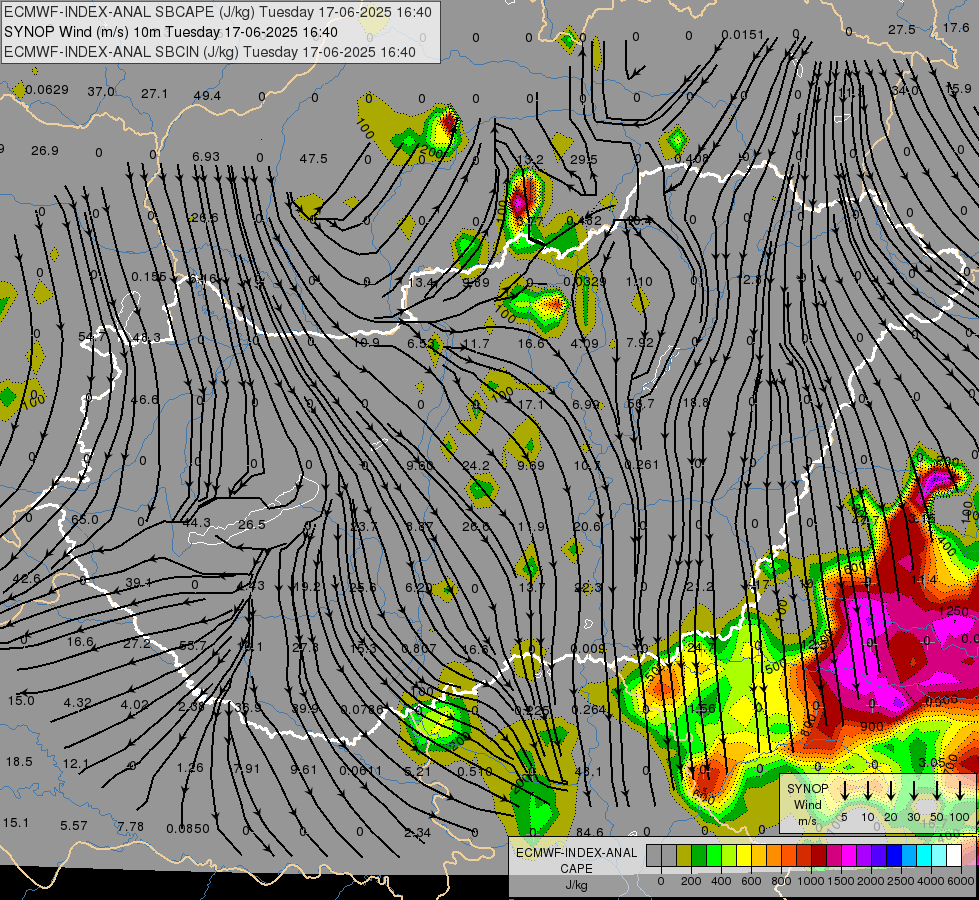Click the SYNOP wind arrow for 10 m/s
This screenshot has width=979, height=900.
[x=868, y=791]
